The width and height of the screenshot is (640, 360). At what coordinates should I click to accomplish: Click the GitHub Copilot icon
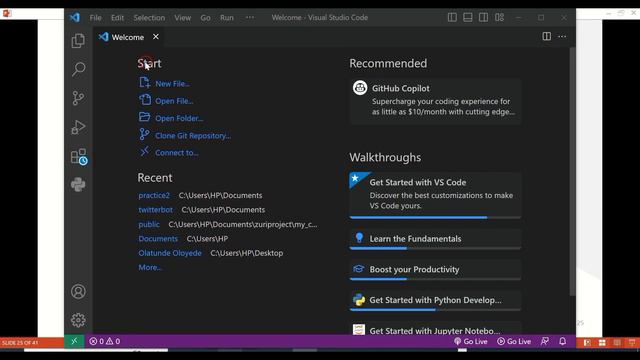click(360, 88)
